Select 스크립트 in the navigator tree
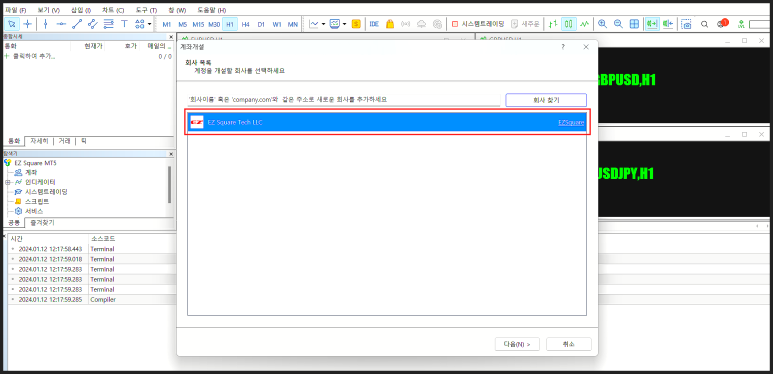This screenshot has height=374, width=773. point(36,202)
